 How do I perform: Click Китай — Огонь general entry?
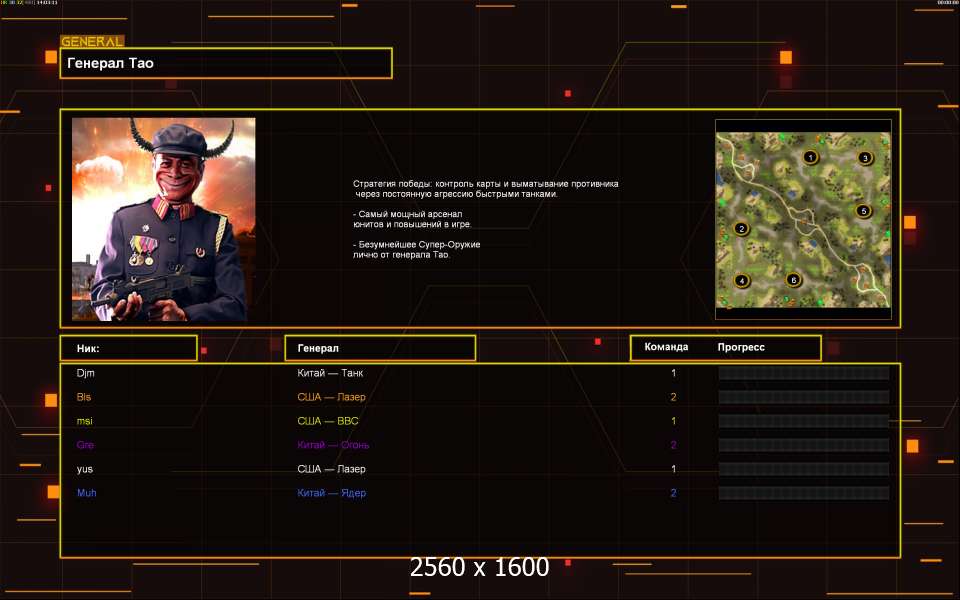click(x=333, y=445)
